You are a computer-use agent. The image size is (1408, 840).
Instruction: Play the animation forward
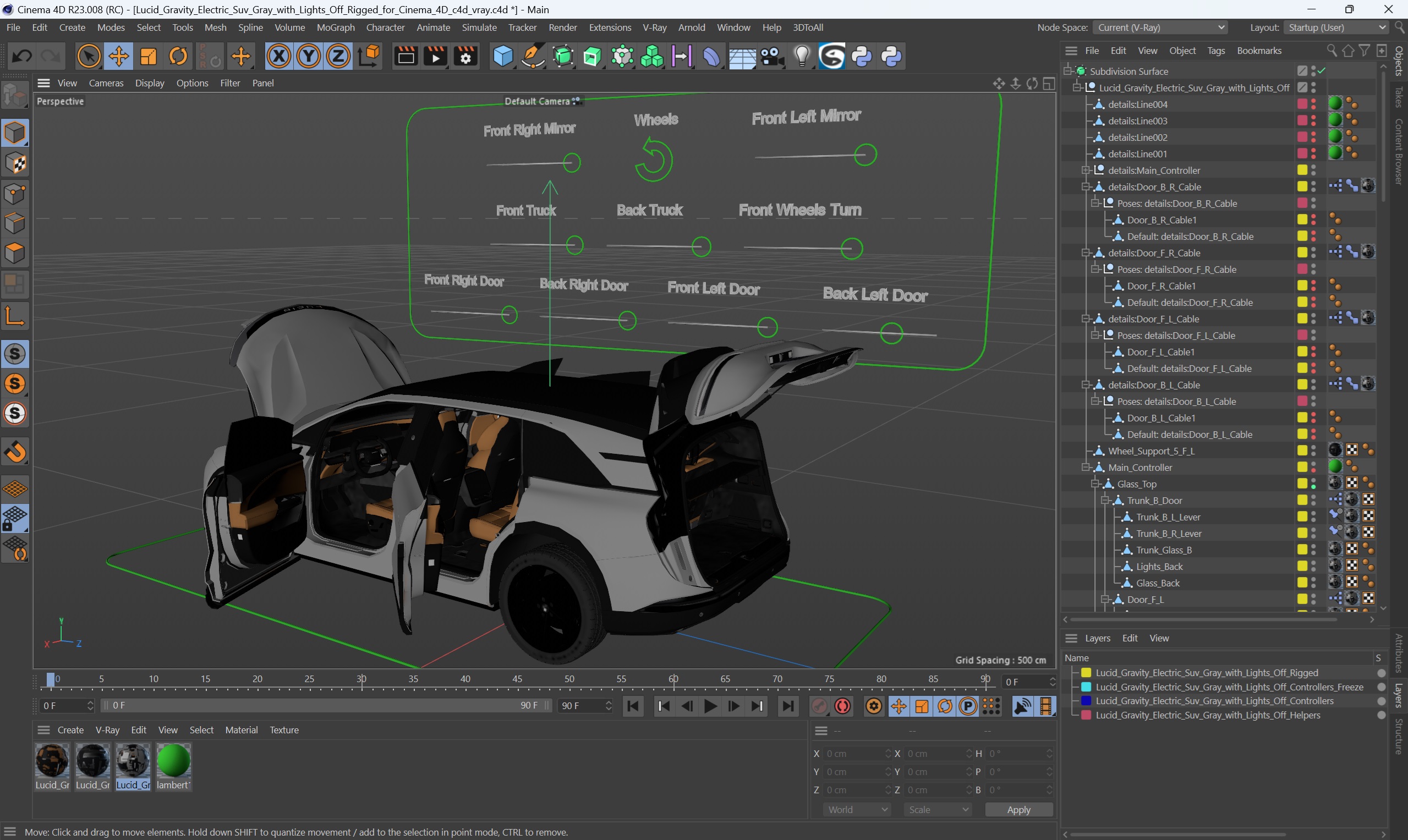[x=709, y=706]
